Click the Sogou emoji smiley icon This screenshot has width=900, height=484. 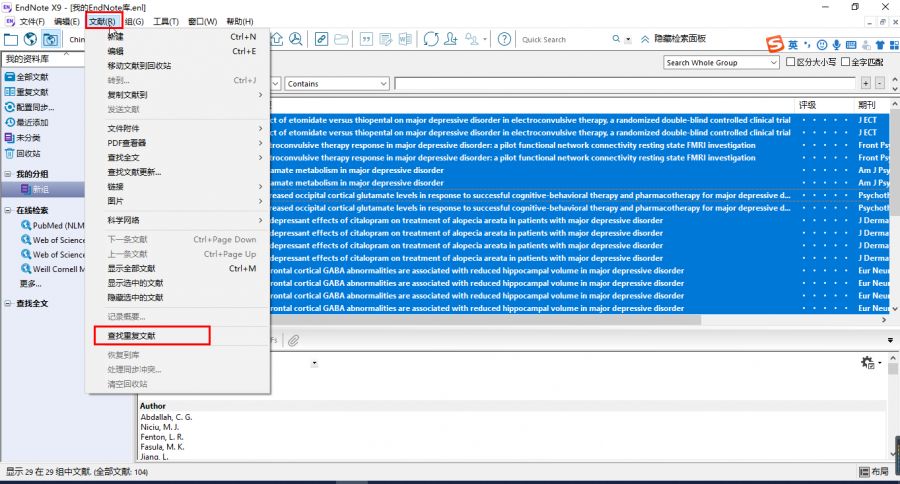click(822, 45)
